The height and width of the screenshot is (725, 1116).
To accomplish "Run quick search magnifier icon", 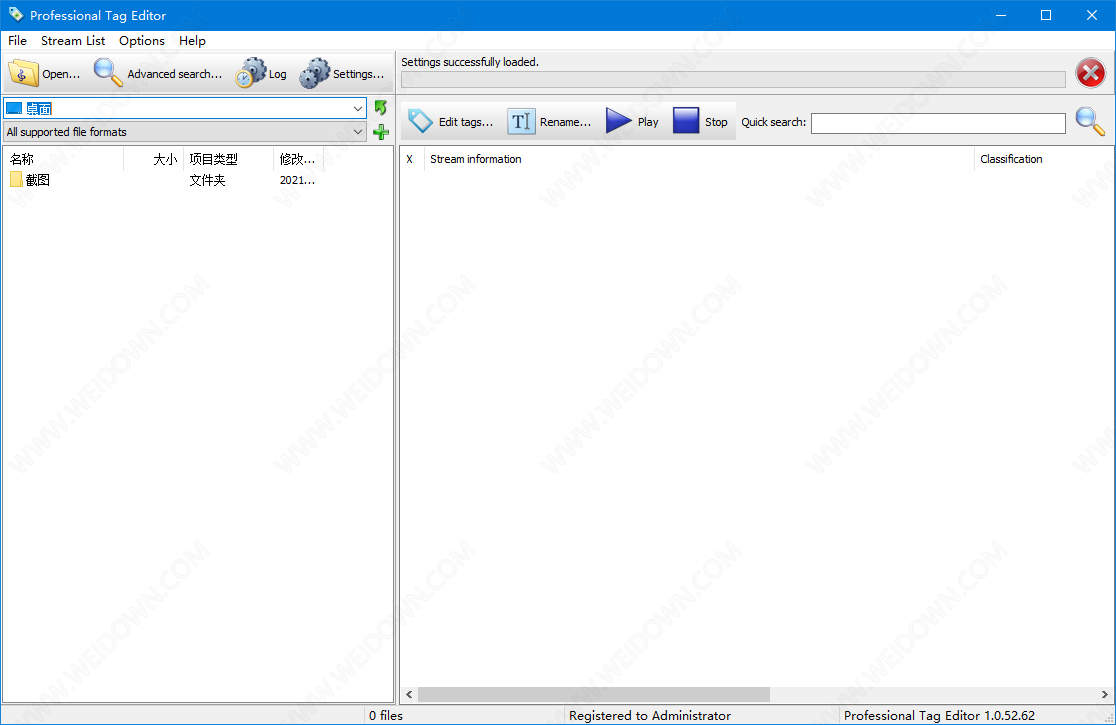I will tap(1090, 122).
